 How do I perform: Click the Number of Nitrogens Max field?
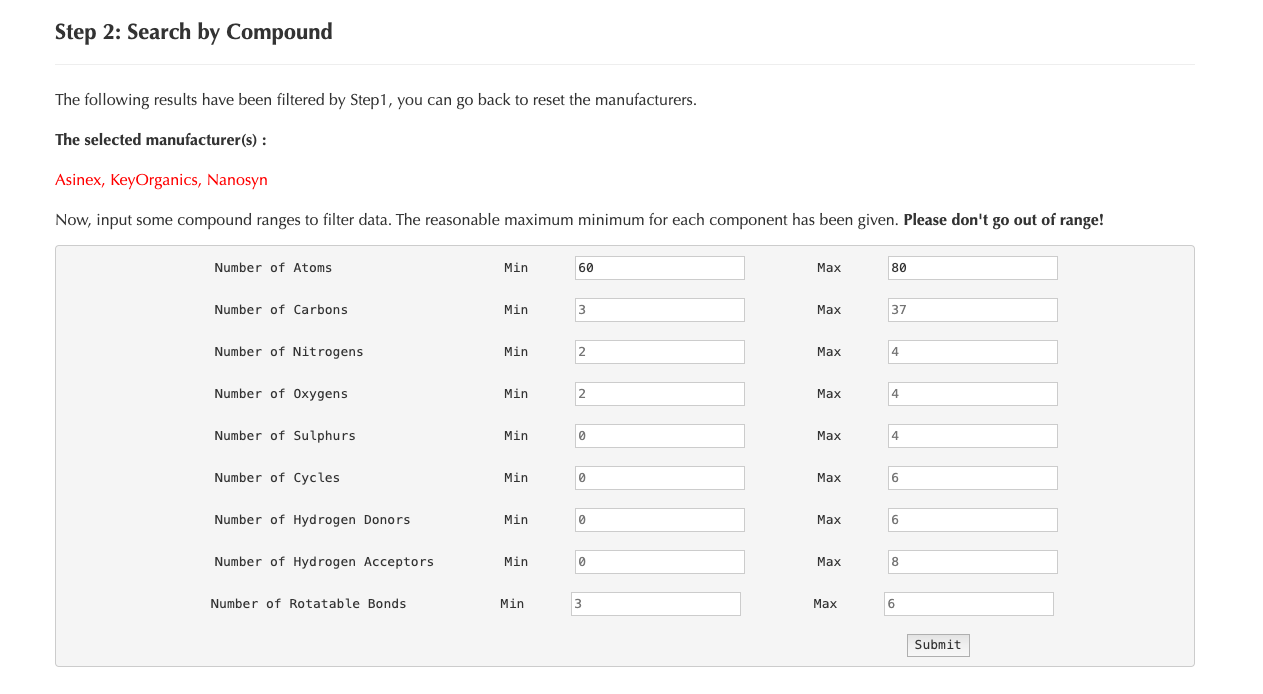pyautogui.click(x=972, y=352)
